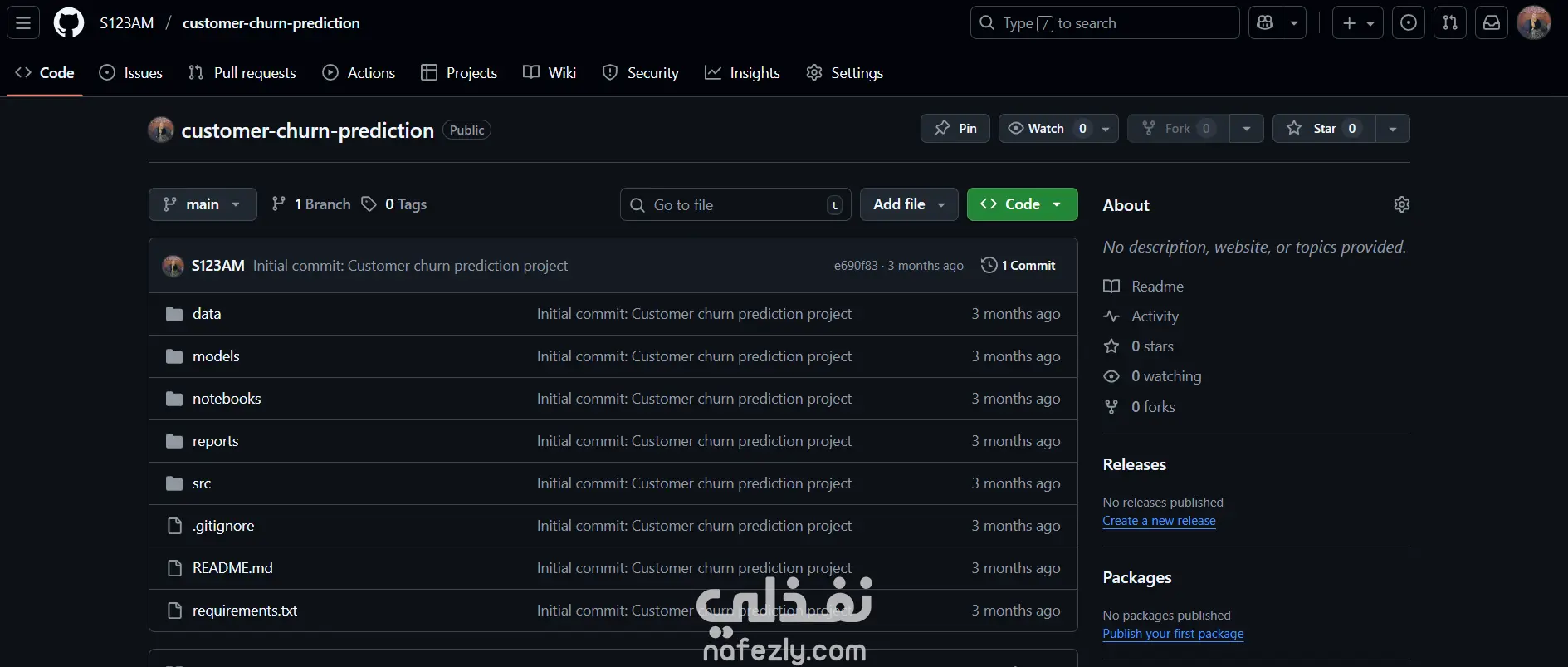Viewport: 1568px width, 667px height.
Task: Open the issues icon in header
Action: tap(1409, 23)
